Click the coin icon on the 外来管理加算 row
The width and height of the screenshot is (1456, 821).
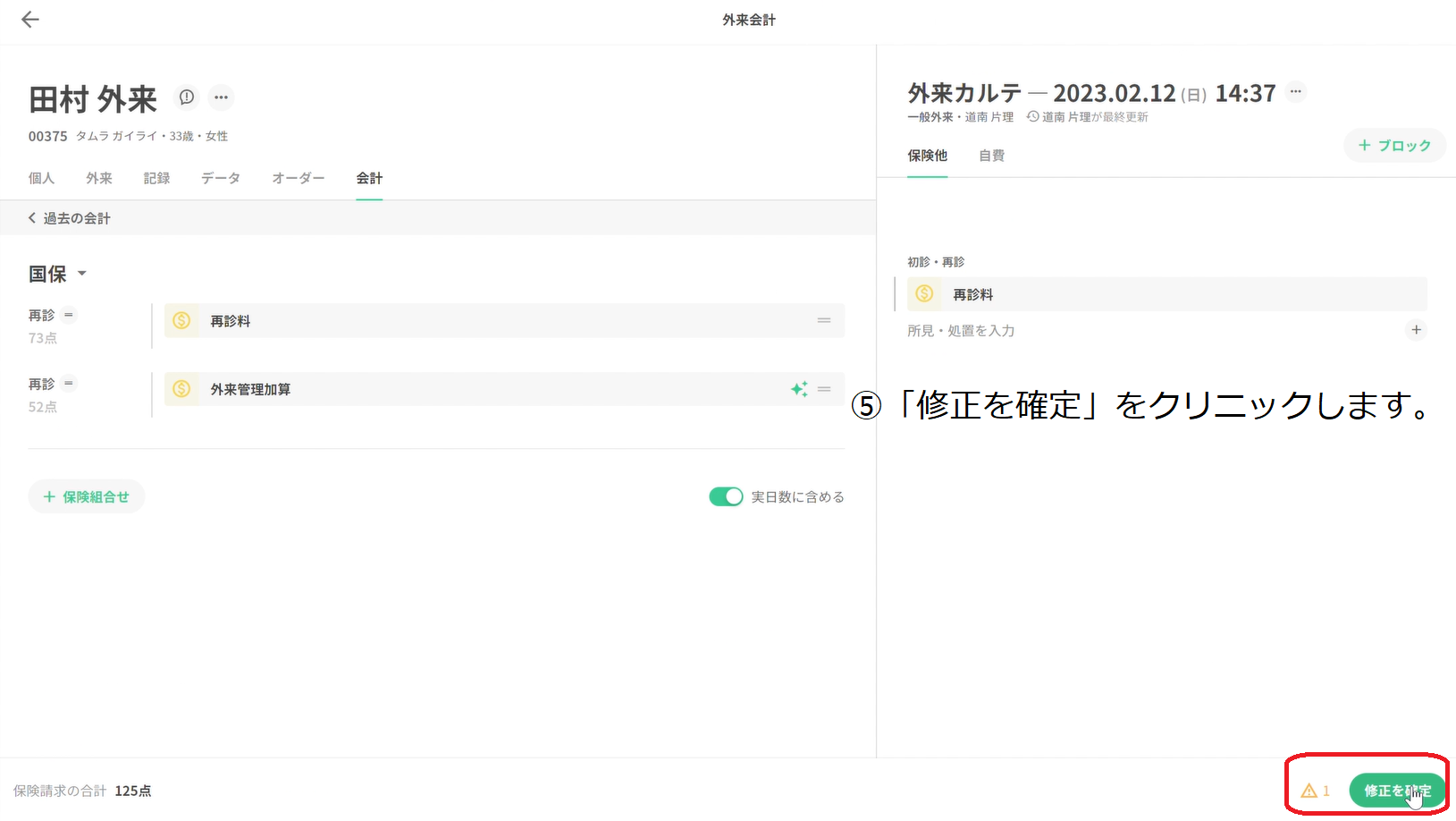click(181, 389)
